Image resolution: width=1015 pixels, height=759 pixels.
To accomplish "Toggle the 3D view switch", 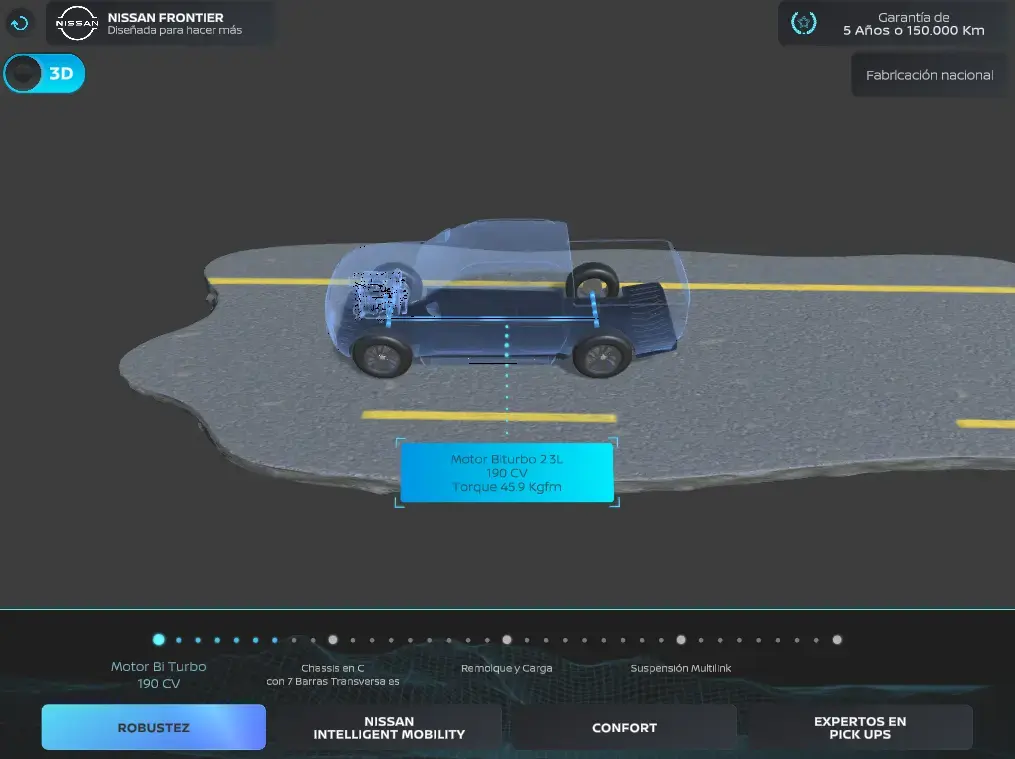I will click(44, 73).
